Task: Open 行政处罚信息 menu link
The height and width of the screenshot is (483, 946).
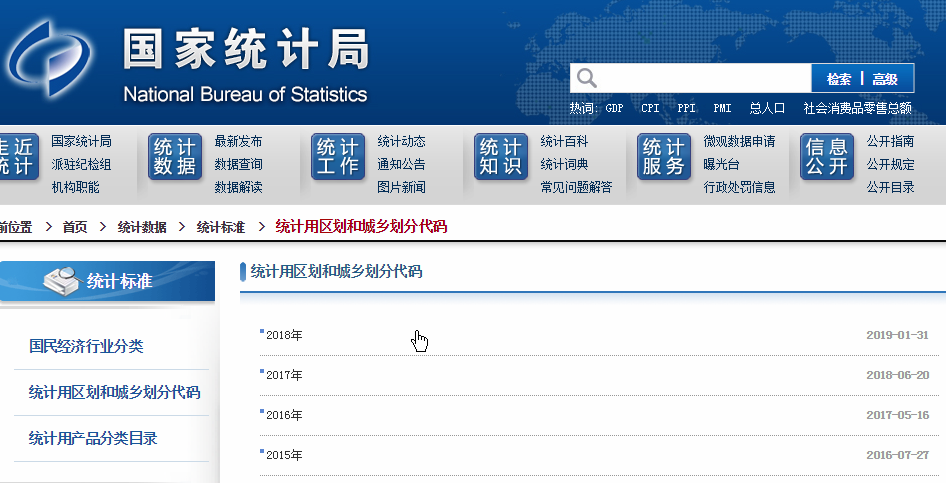Action: 740,187
